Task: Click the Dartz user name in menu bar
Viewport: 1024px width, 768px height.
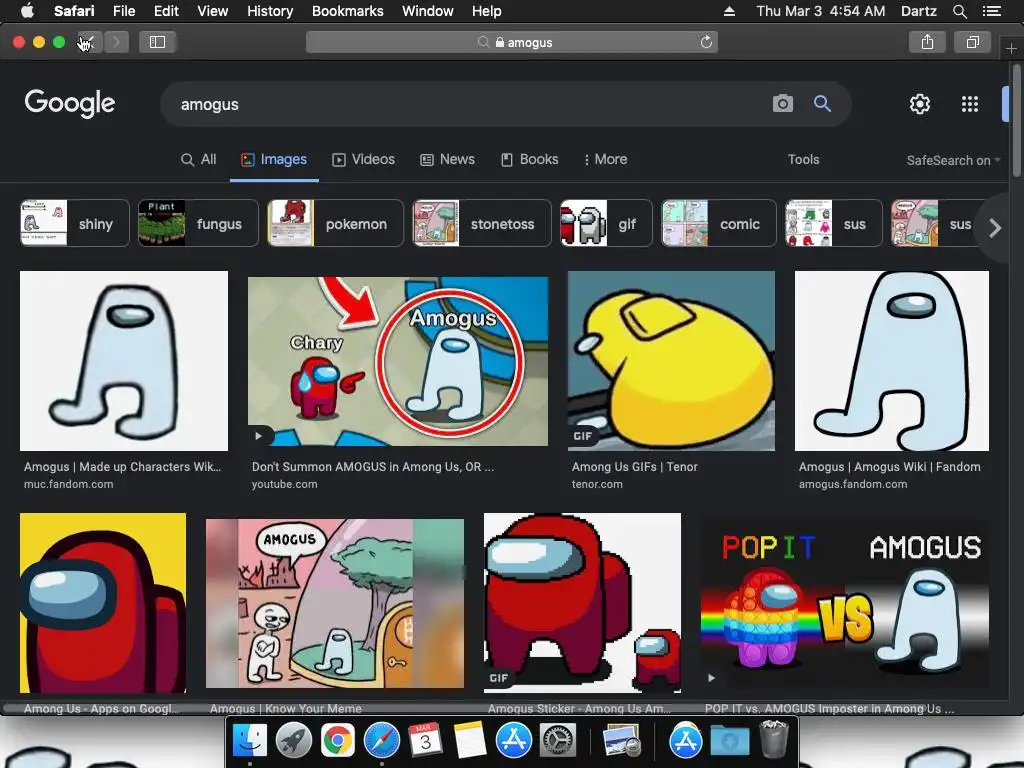Action: [x=918, y=11]
